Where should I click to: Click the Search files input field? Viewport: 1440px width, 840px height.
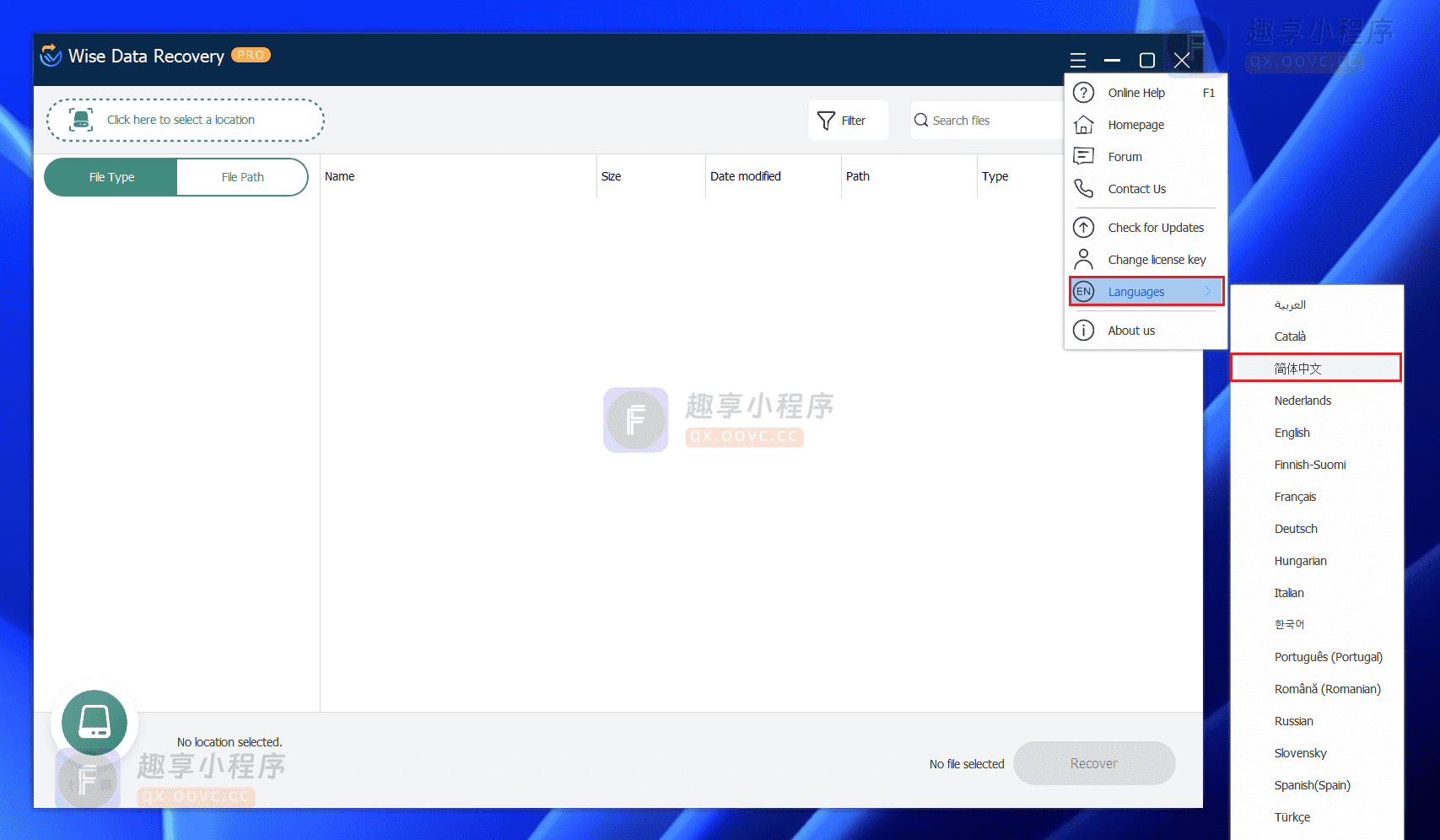(x=987, y=121)
